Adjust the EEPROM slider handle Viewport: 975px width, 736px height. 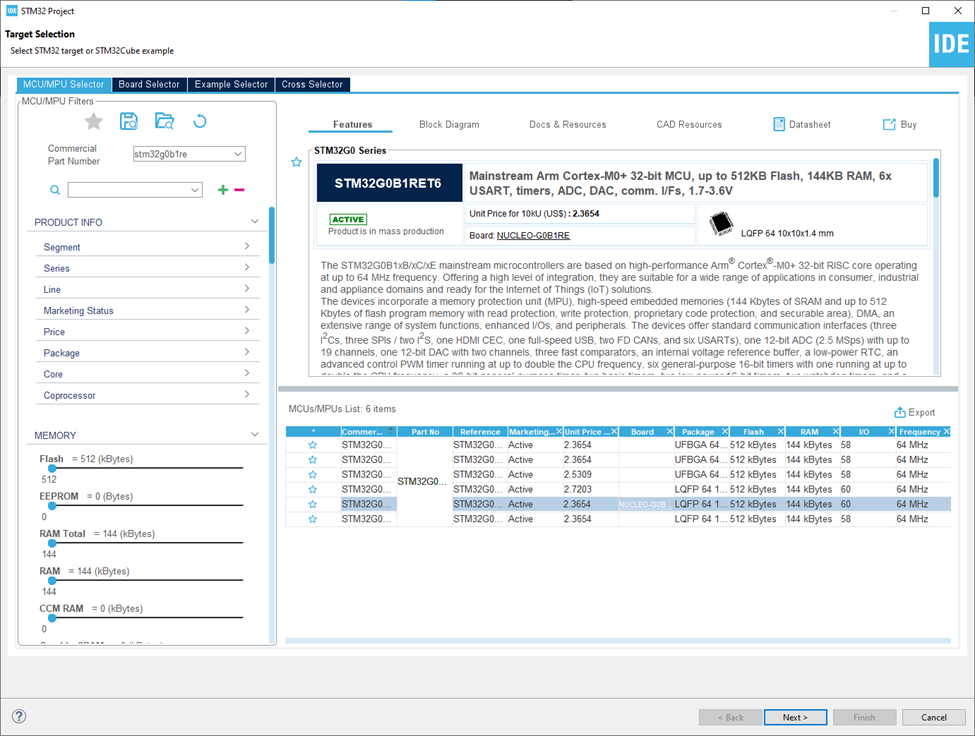click(52, 505)
